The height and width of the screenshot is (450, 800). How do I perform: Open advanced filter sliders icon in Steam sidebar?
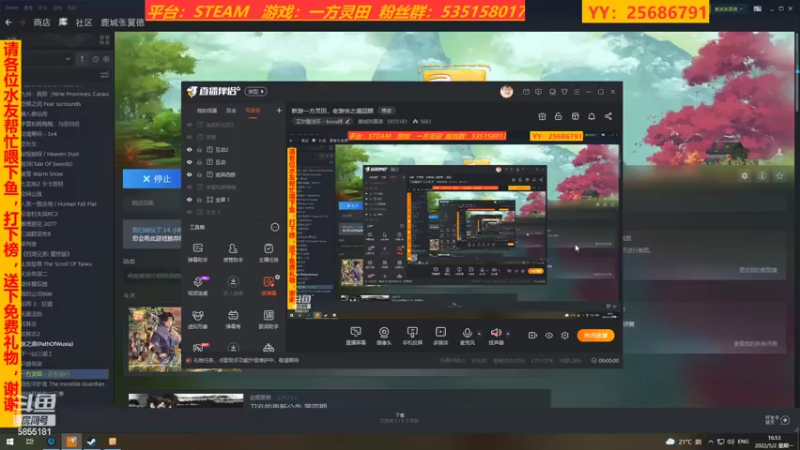pyautogui.click(x=105, y=75)
